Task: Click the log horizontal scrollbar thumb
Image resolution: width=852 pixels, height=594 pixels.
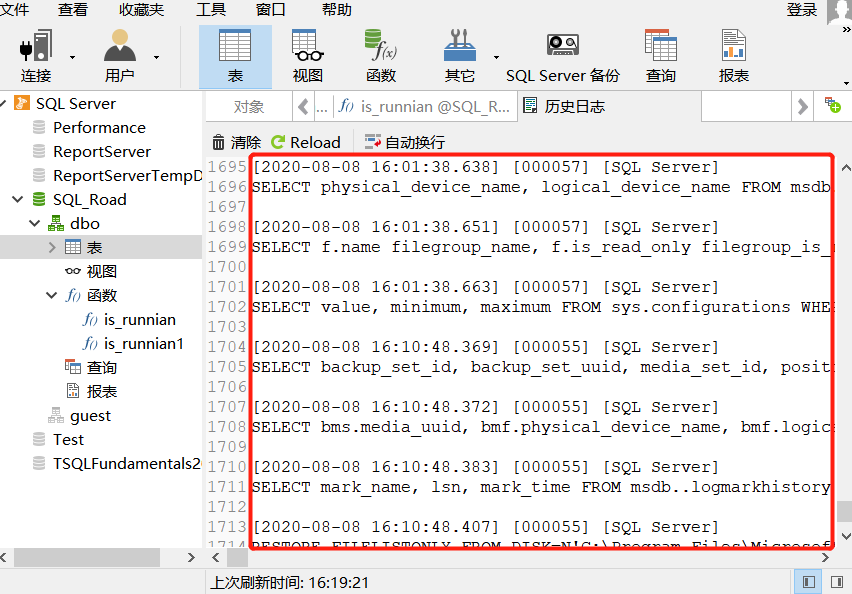Action: [237, 558]
